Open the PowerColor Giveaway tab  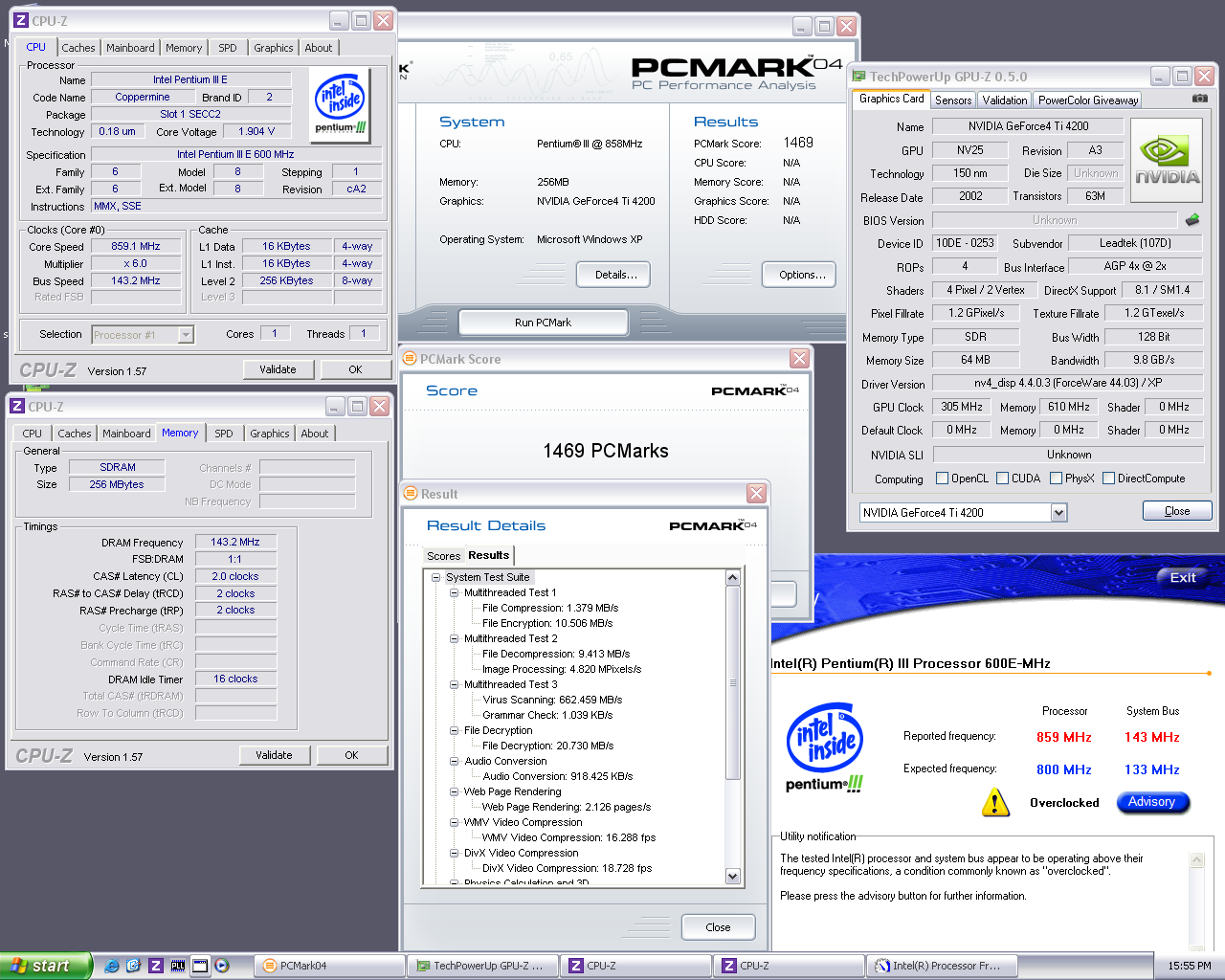[1088, 100]
